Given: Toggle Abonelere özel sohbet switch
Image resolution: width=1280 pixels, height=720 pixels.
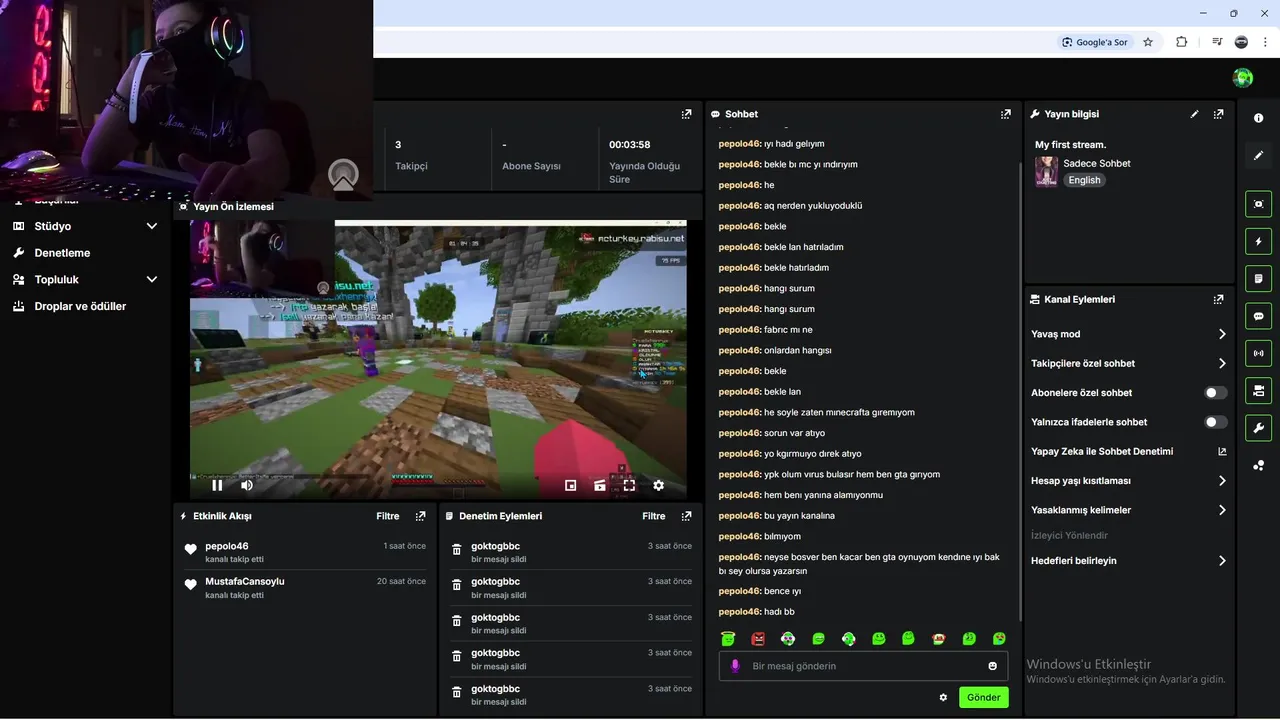Looking at the screenshot, I should (x=1216, y=393).
